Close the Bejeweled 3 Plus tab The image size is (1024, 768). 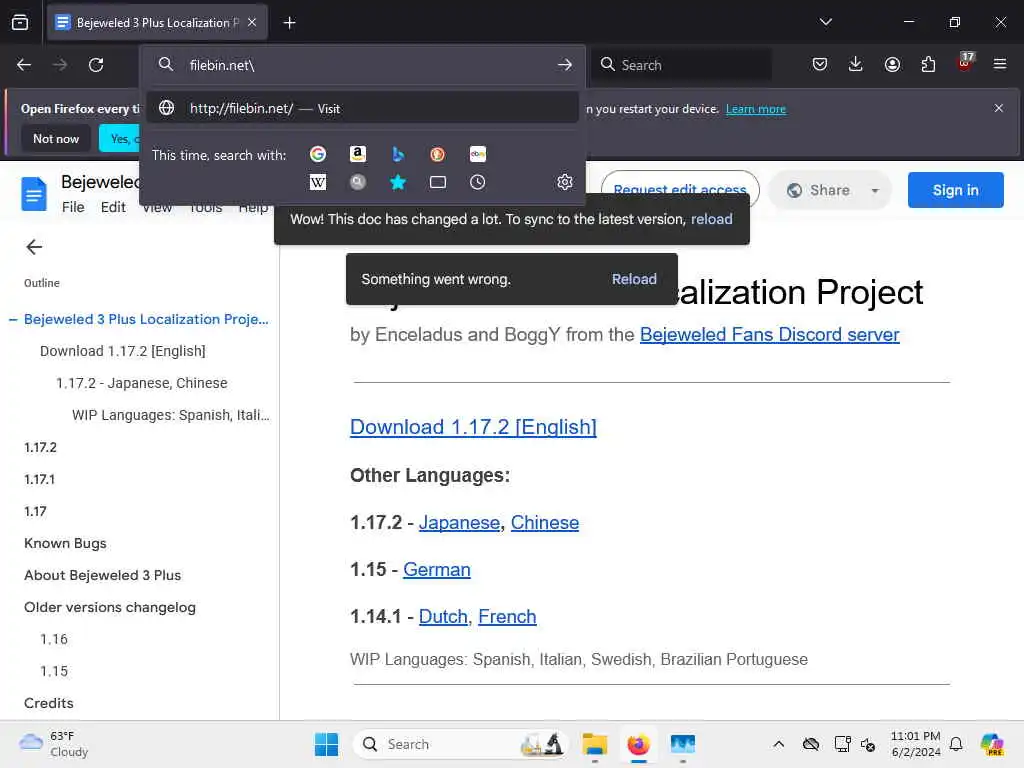pos(252,22)
